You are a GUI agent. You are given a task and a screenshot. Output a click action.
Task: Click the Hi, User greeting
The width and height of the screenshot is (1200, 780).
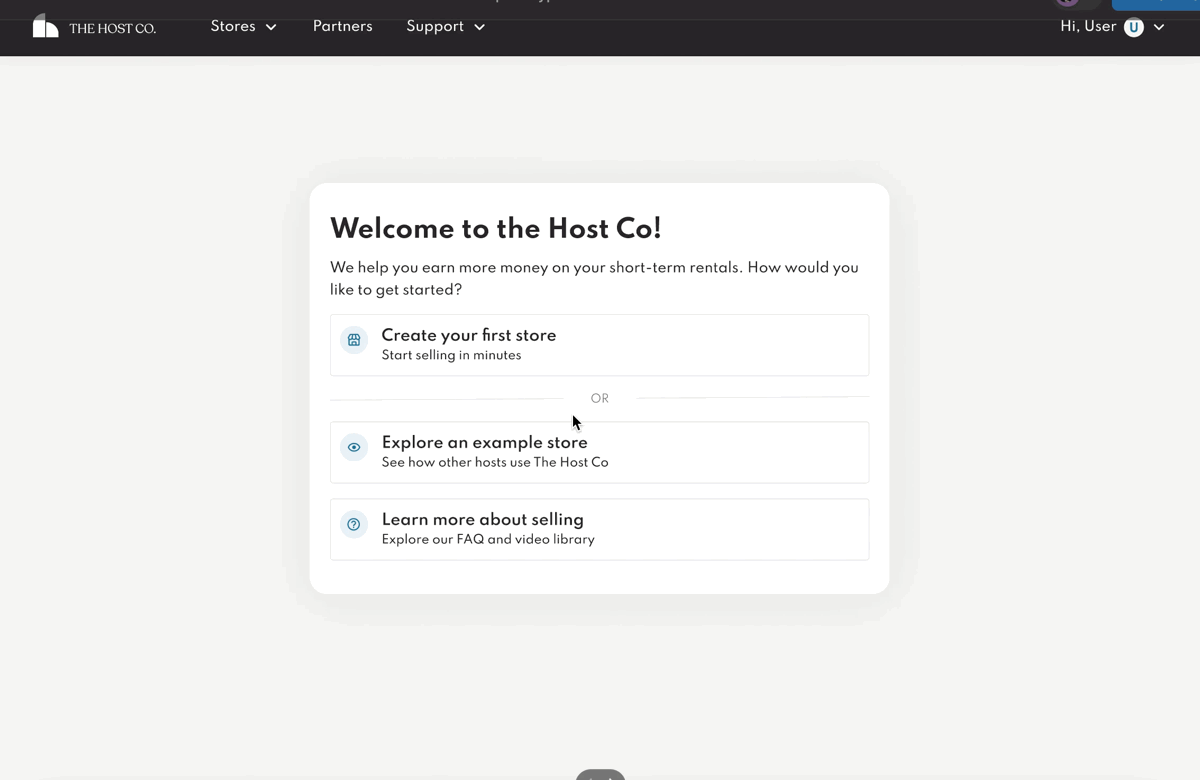pyautogui.click(x=1088, y=27)
